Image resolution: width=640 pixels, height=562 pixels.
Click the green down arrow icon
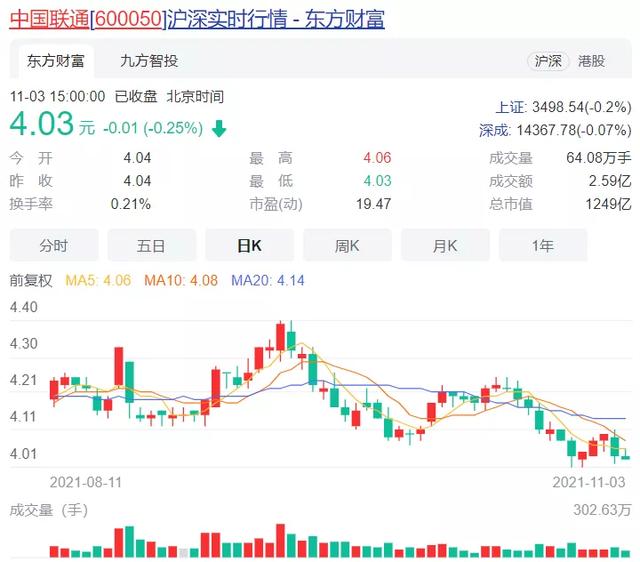pyautogui.click(x=219, y=129)
